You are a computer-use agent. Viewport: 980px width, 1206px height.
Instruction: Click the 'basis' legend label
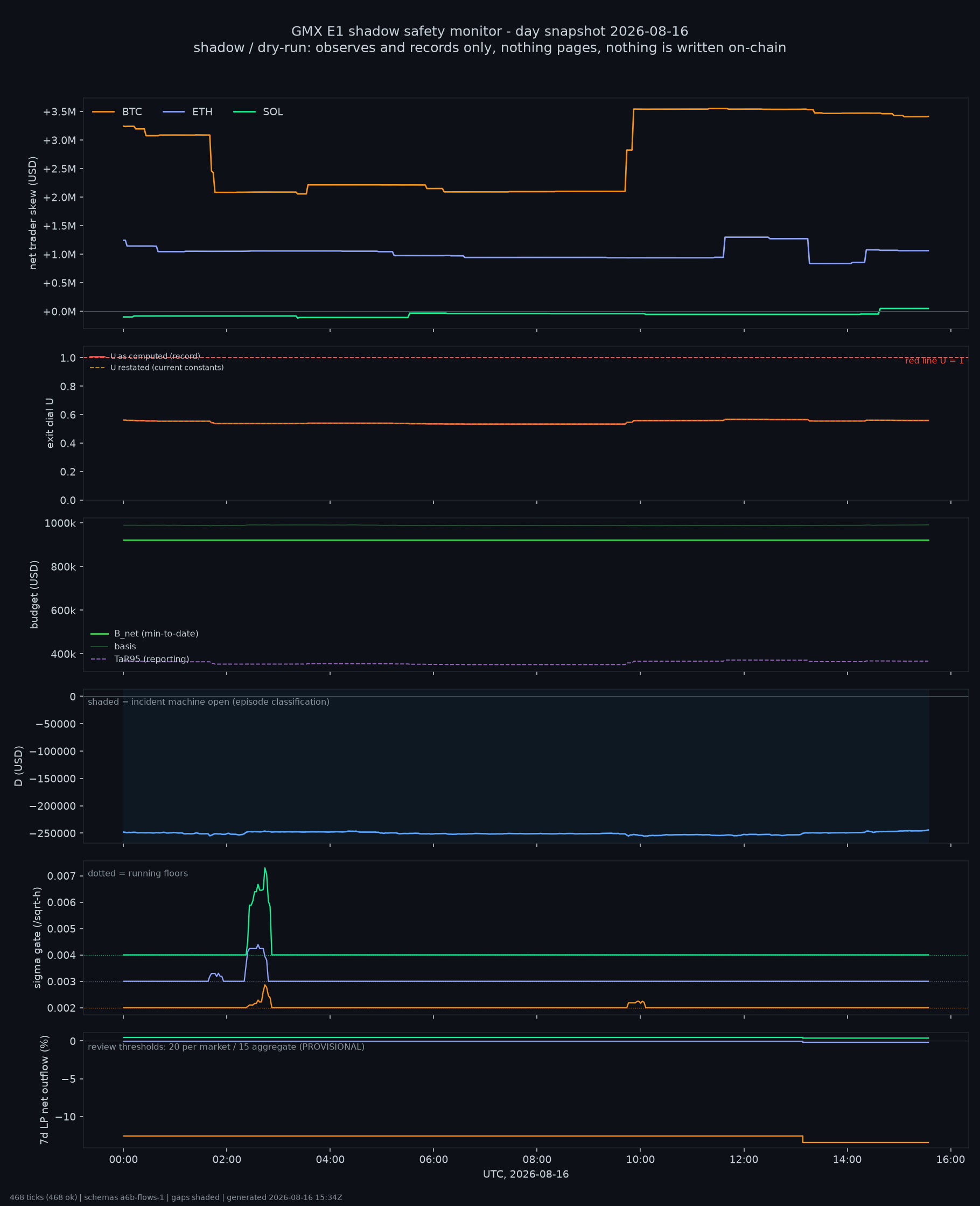pyautogui.click(x=125, y=647)
